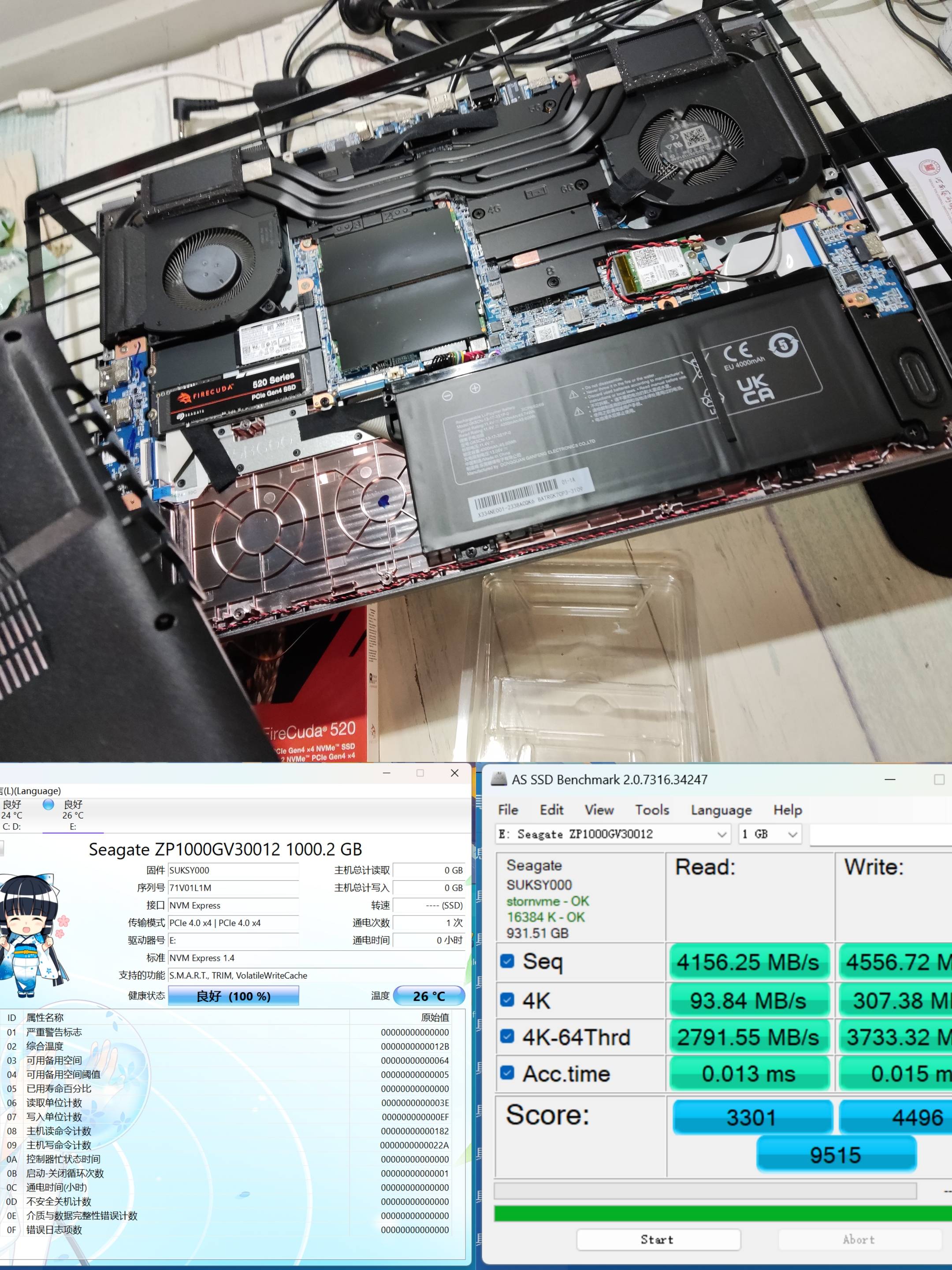Close the CrystalDiskInfo window

pos(454,773)
